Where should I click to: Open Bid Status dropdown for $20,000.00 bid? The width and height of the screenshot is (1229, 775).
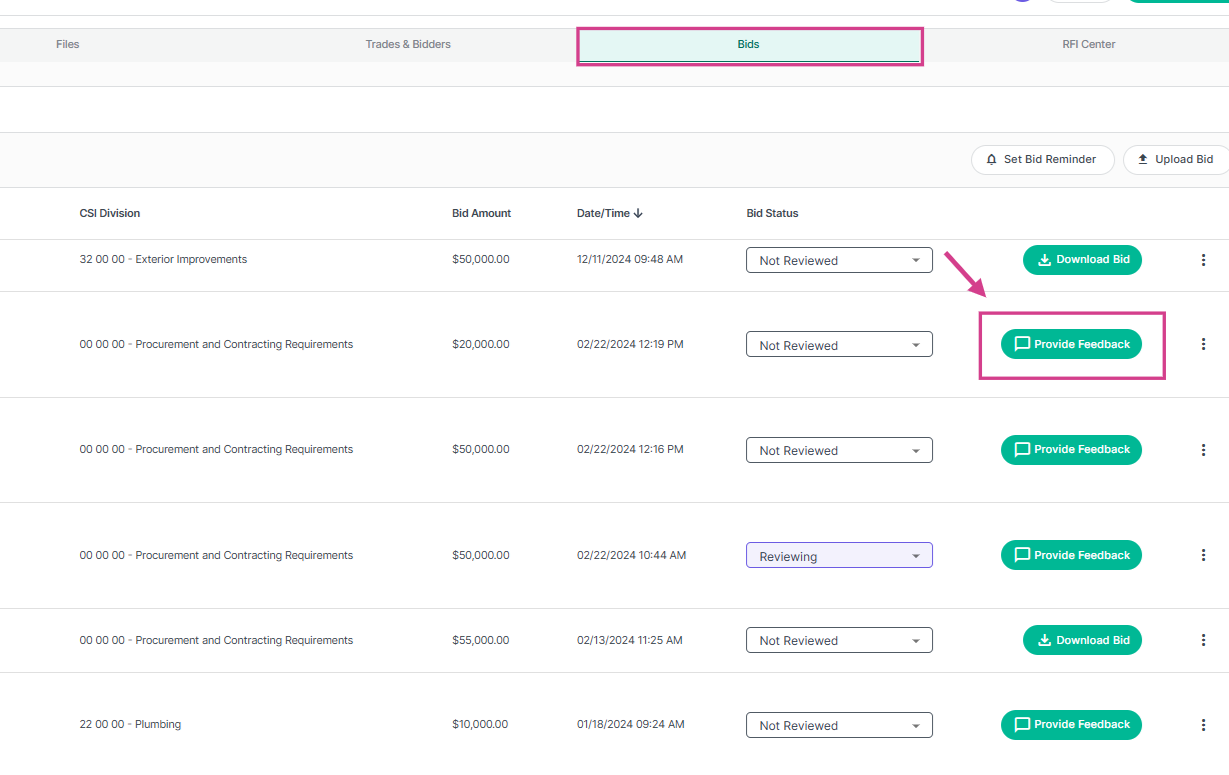tap(839, 345)
